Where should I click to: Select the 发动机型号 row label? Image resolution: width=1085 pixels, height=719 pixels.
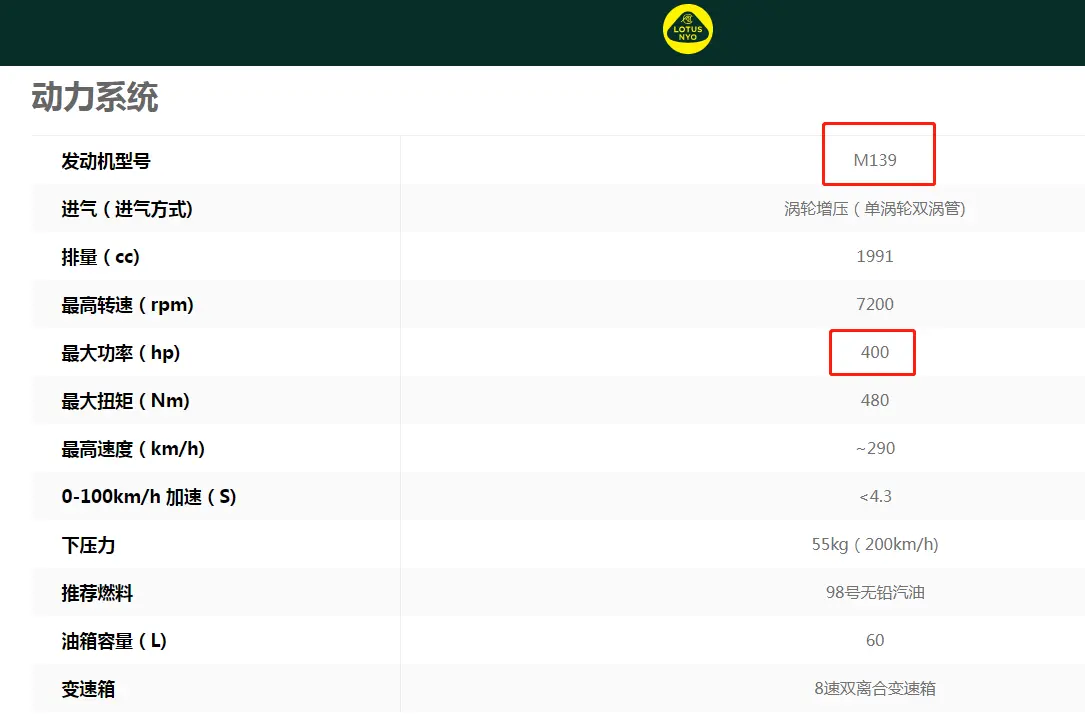tap(106, 161)
